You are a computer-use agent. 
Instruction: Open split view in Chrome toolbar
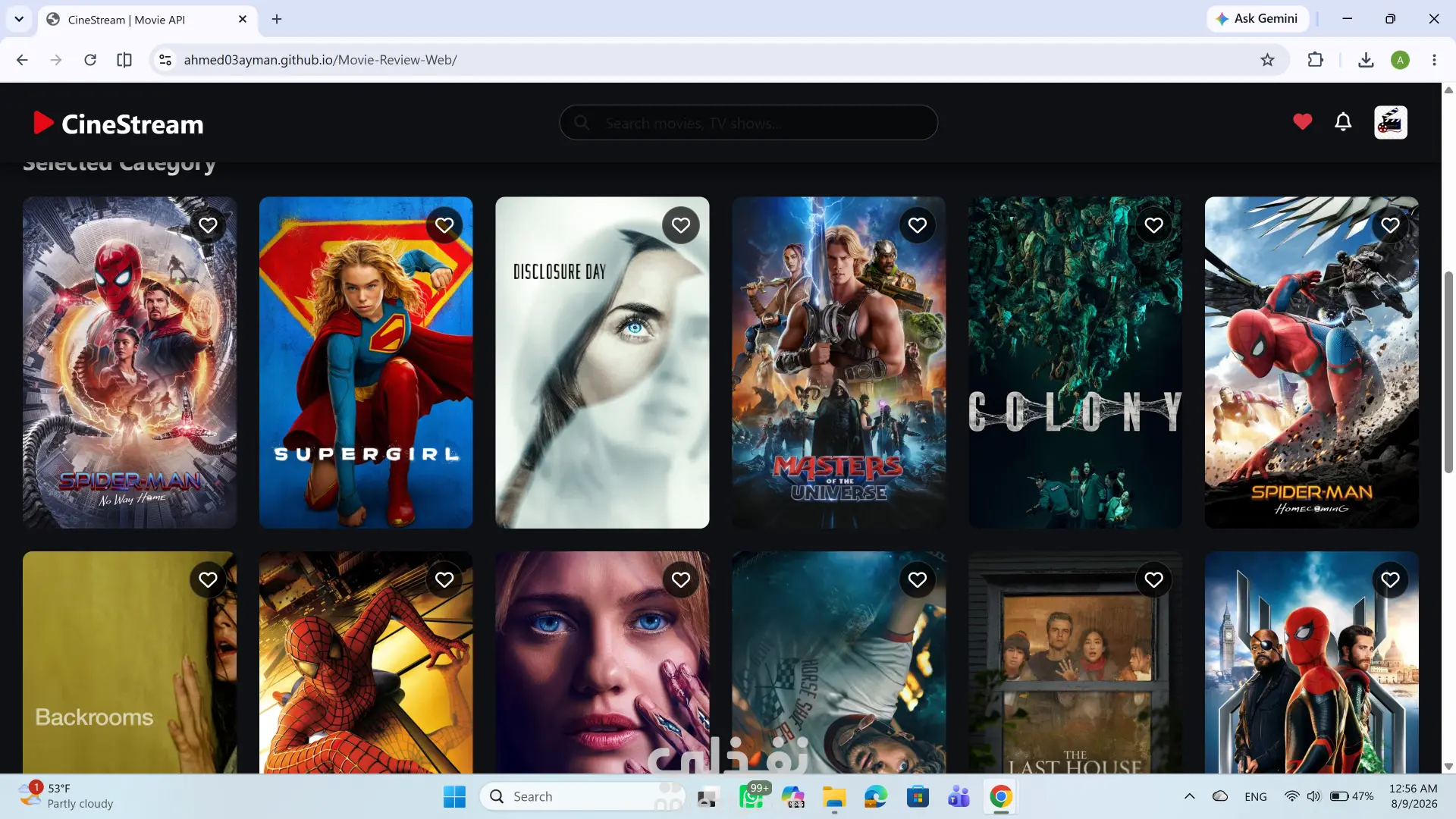point(124,60)
